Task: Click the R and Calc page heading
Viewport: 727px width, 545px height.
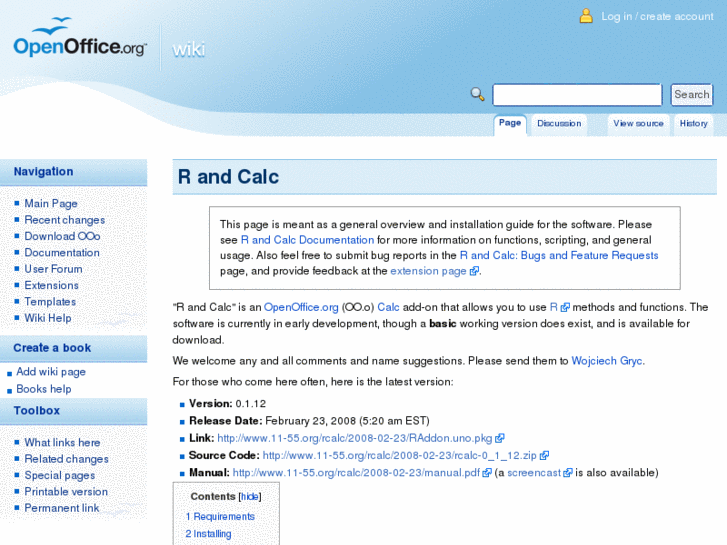Action: 228,177
